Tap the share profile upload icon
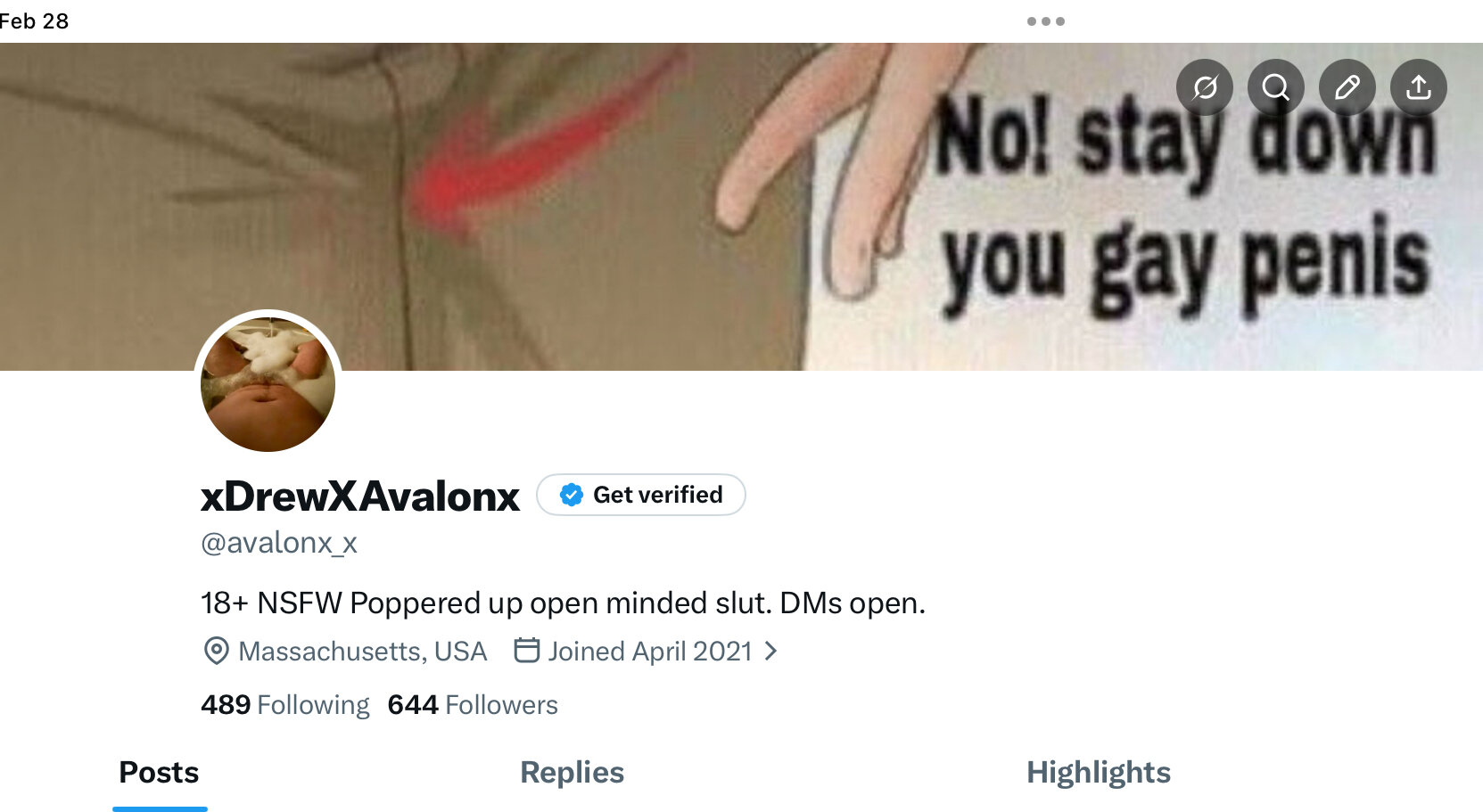 (1419, 87)
